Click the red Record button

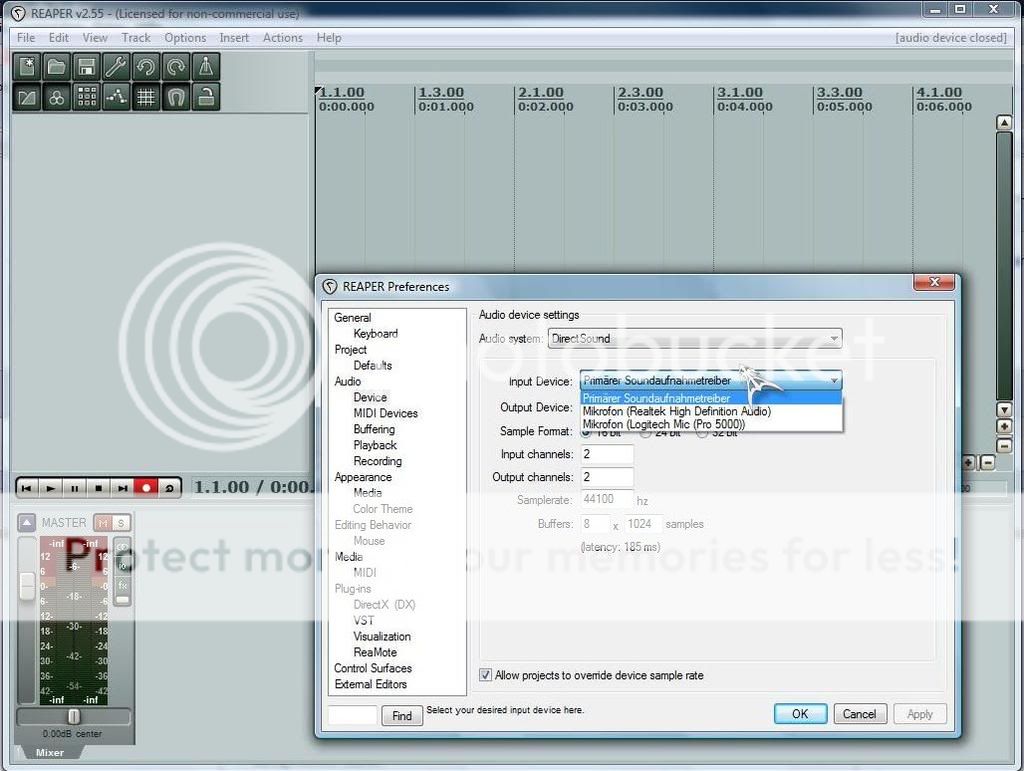146,488
